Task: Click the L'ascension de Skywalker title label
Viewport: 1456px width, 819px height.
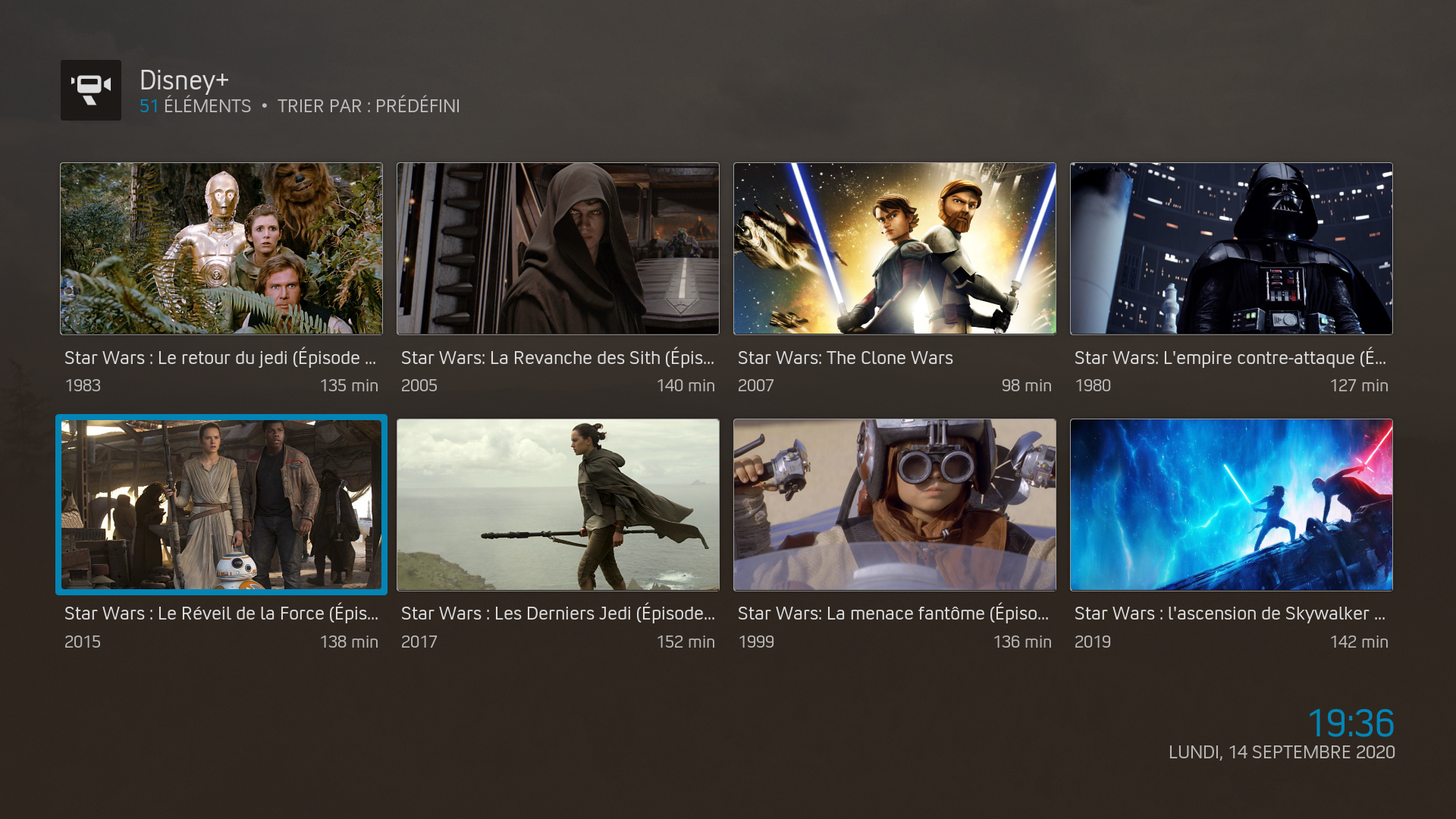Action: (x=1229, y=613)
